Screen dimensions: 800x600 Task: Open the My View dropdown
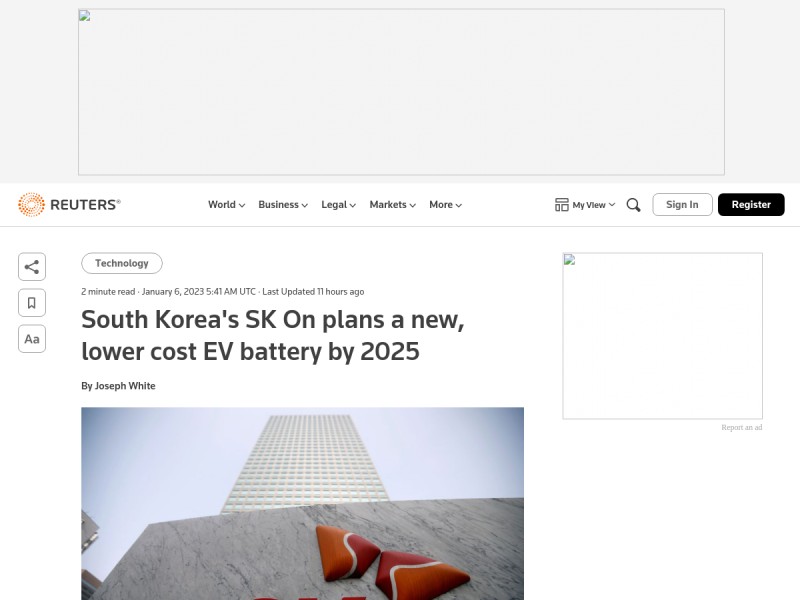click(x=593, y=205)
